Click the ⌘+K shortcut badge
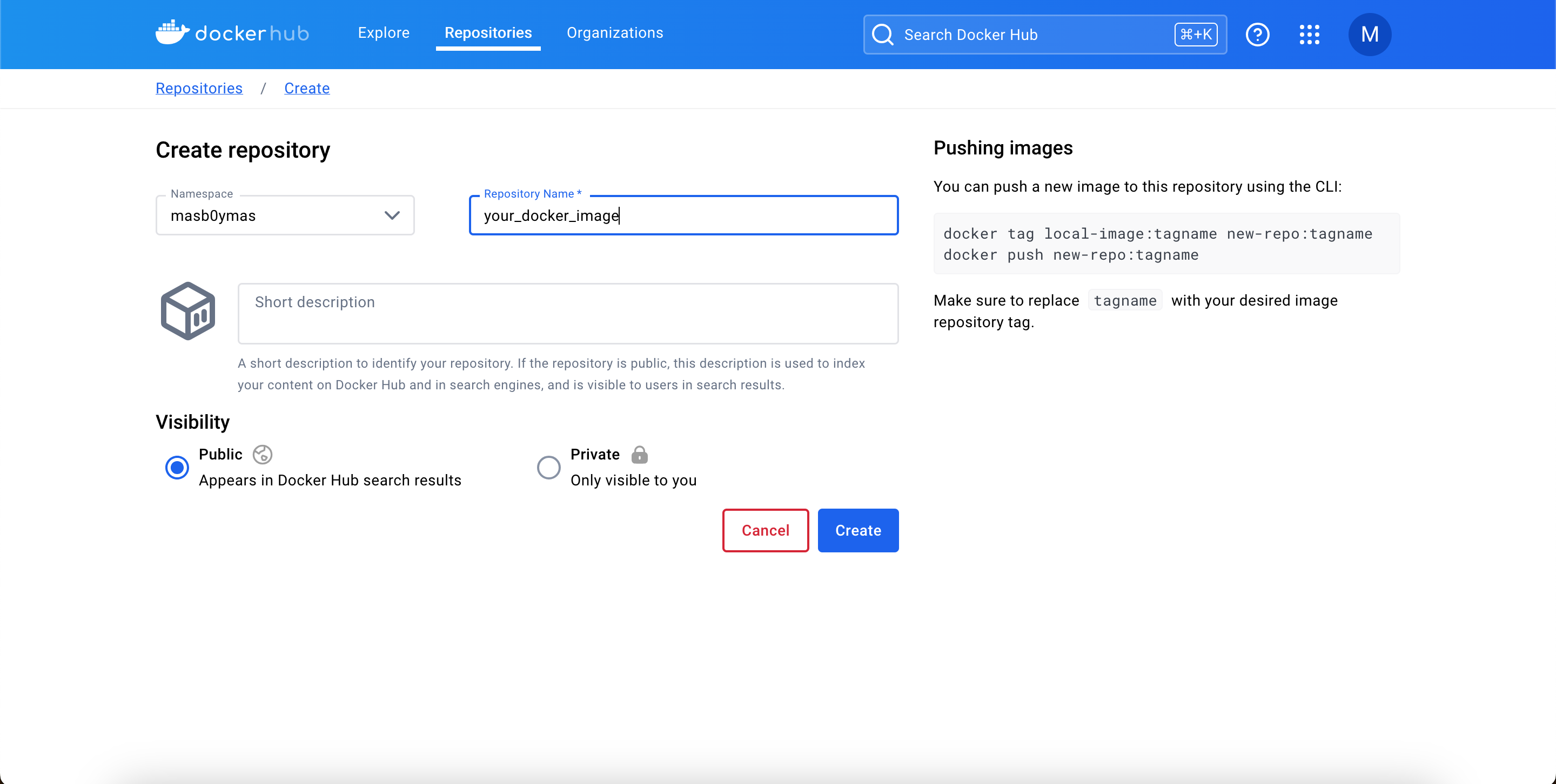This screenshot has height=784, width=1556. [x=1196, y=35]
